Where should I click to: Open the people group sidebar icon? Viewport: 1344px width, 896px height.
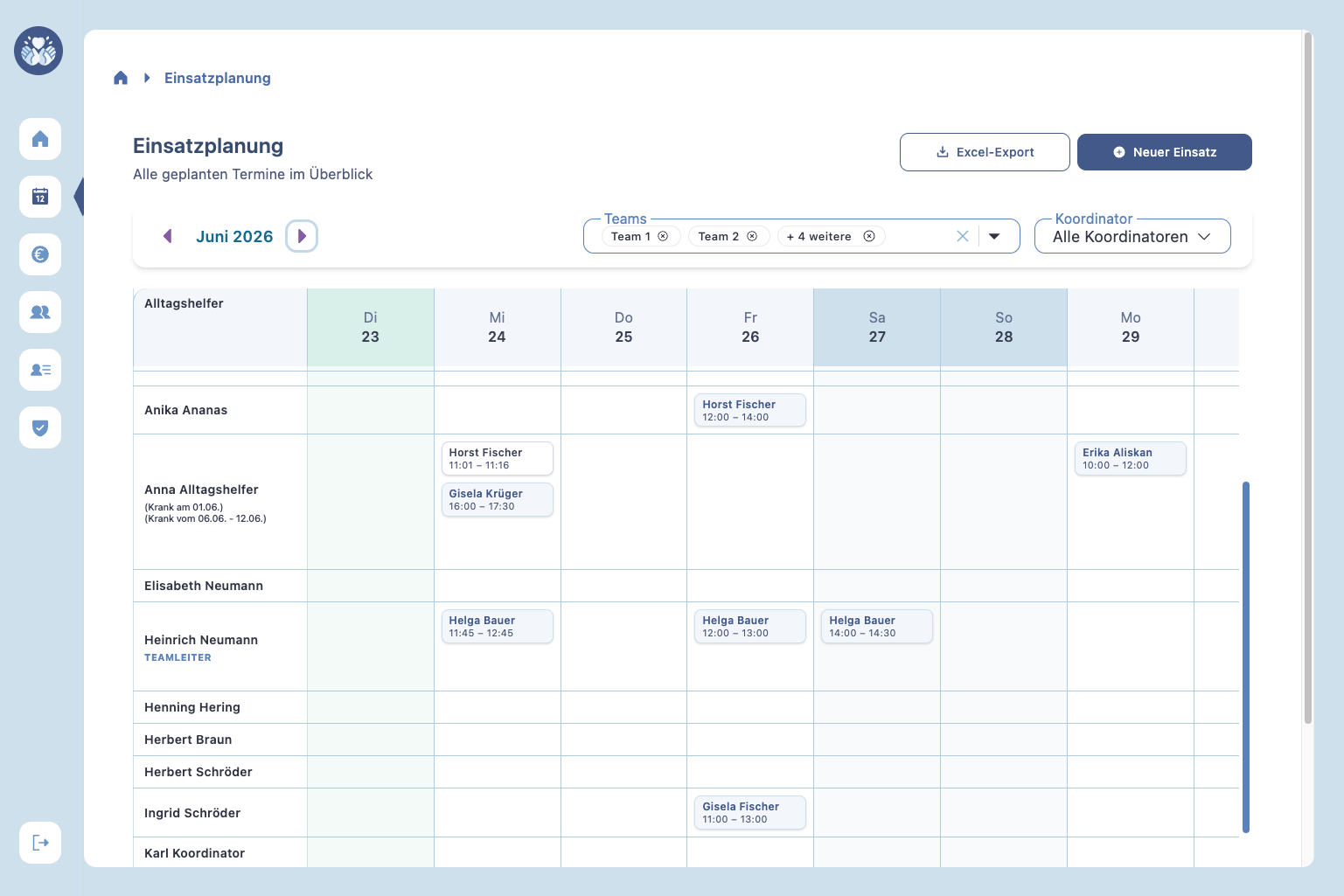coord(40,312)
